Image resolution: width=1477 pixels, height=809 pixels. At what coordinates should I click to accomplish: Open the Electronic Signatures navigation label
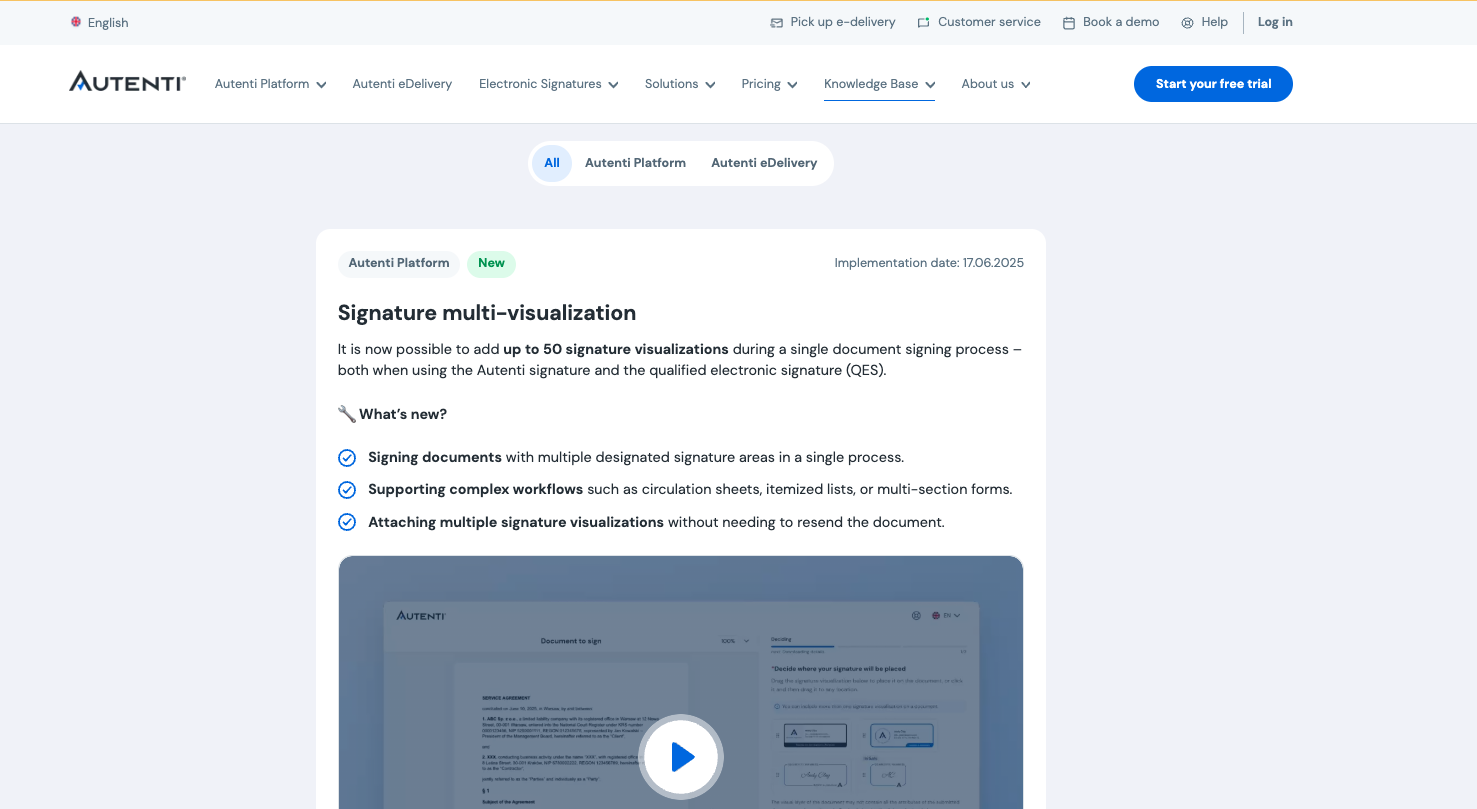(x=540, y=84)
